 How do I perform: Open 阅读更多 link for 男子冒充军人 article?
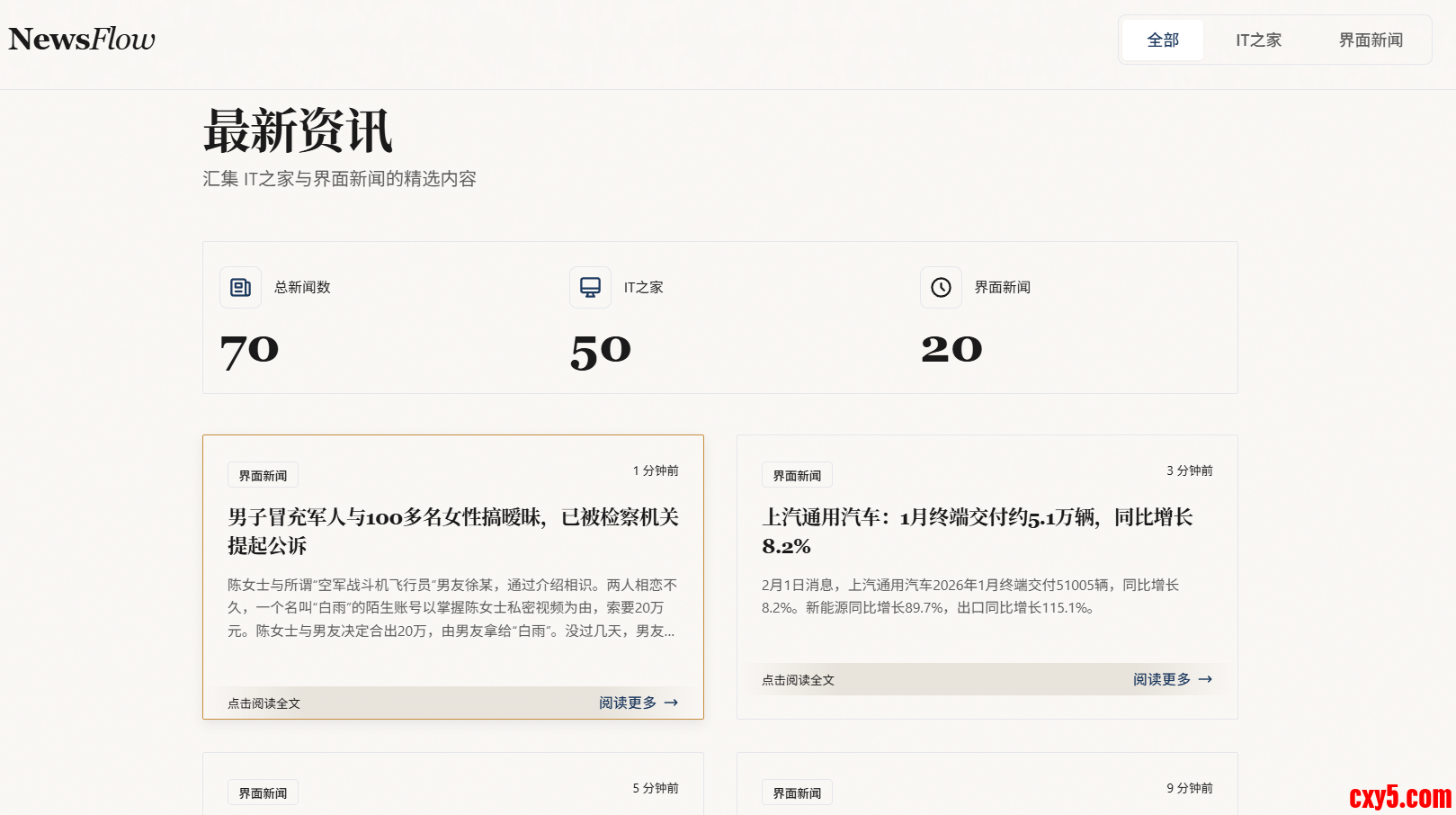click(x=628, y=703)
